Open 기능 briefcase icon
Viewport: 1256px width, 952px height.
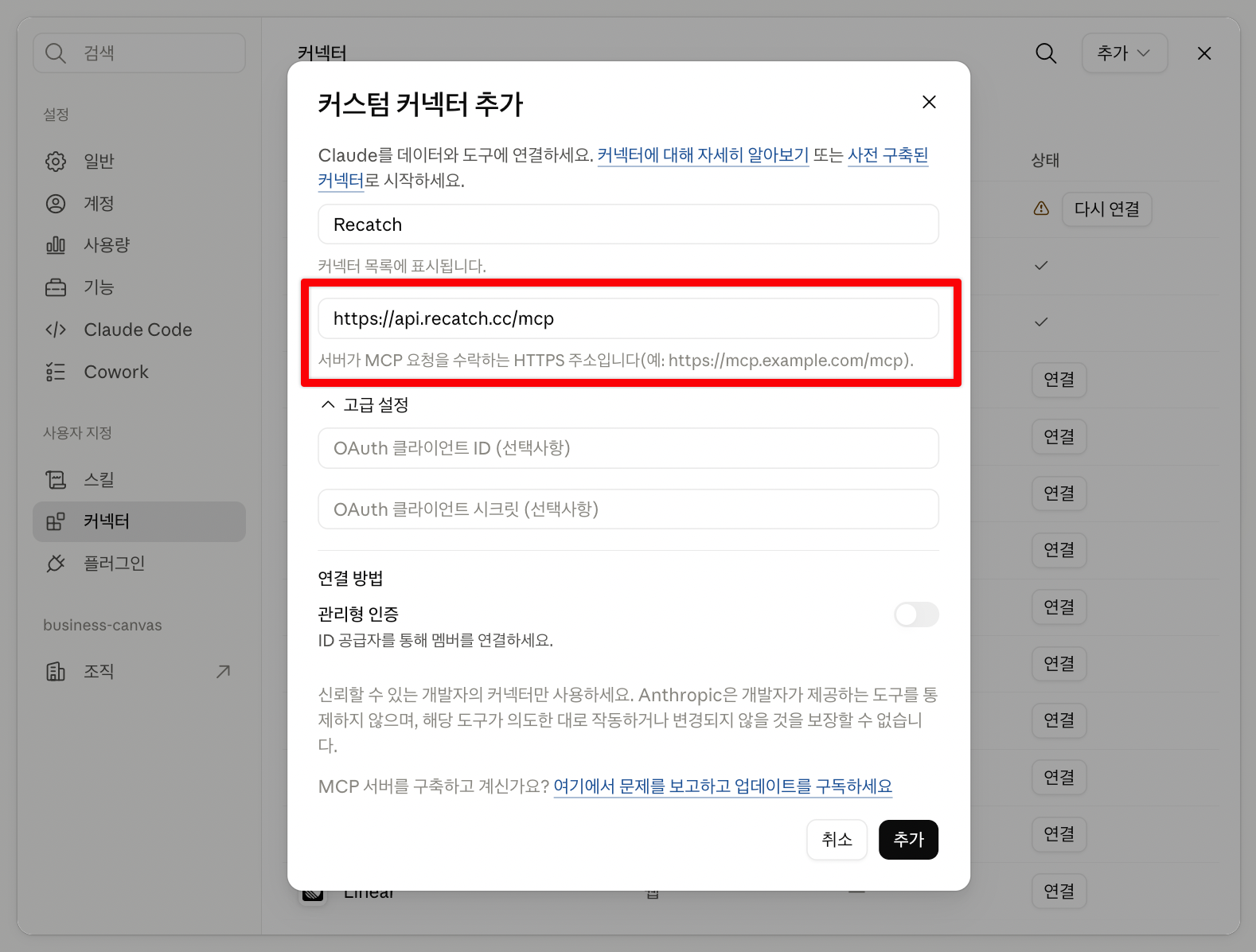[56, 287]
